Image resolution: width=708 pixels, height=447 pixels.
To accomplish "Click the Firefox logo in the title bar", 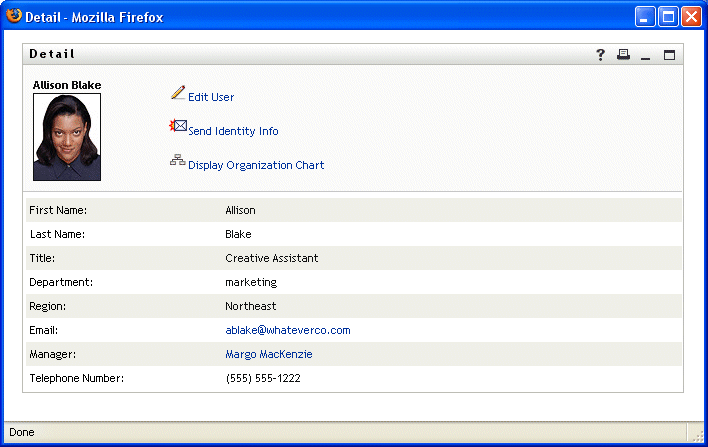I will click(14, 16).
